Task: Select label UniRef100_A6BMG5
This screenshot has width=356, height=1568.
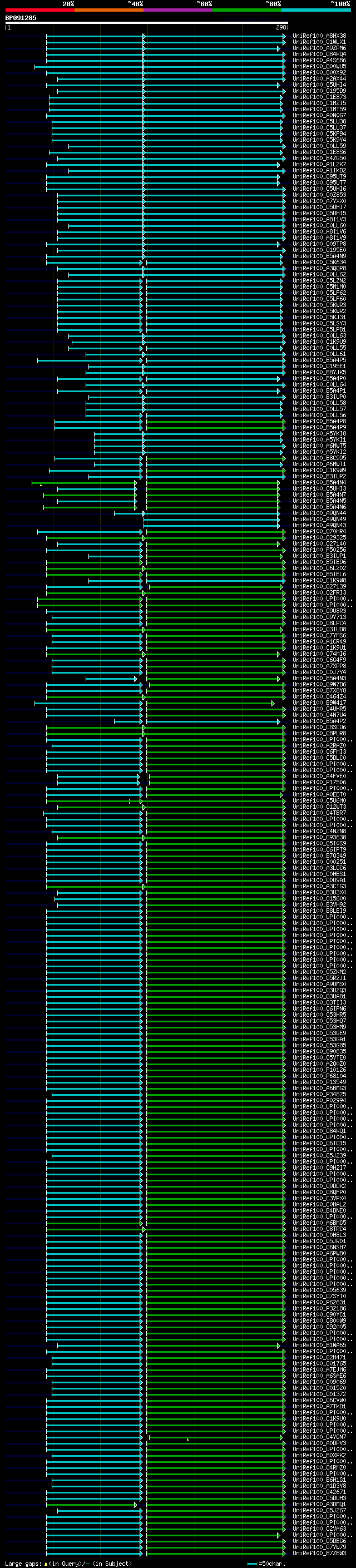Action: click(x=319, y=1222)
